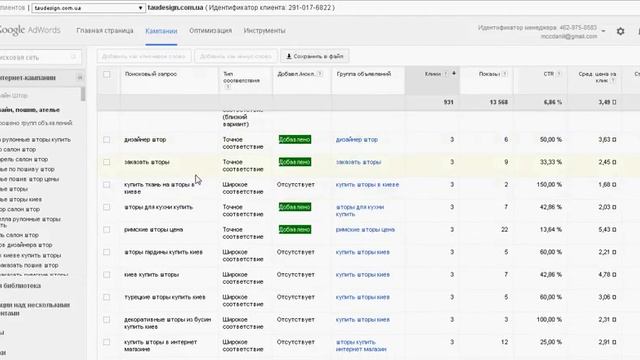This screenshot has width=640, height=360.
Task: Check the row 'киев купить шторы'
Action: 107,275
